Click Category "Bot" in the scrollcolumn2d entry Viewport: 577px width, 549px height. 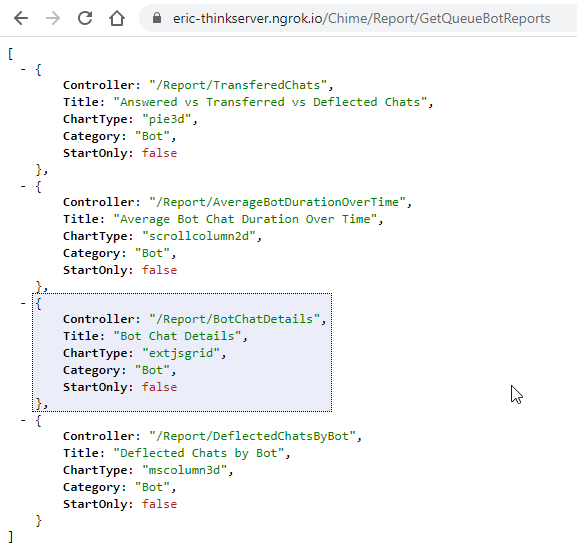pos(152,253)
